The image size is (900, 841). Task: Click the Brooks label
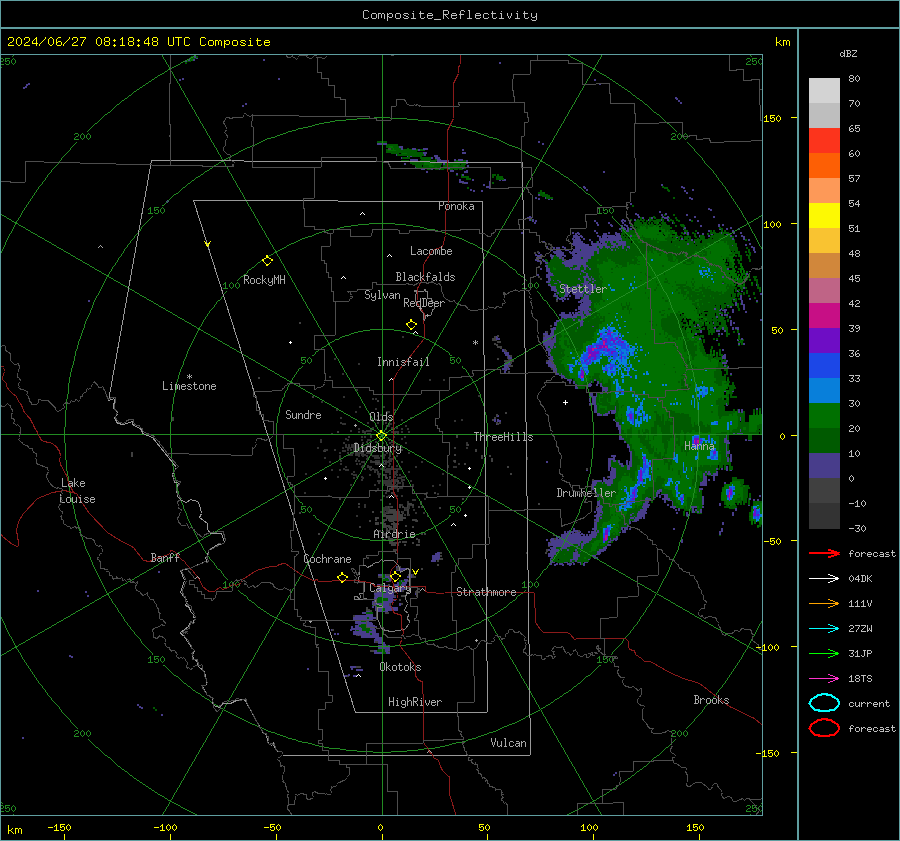711,700
